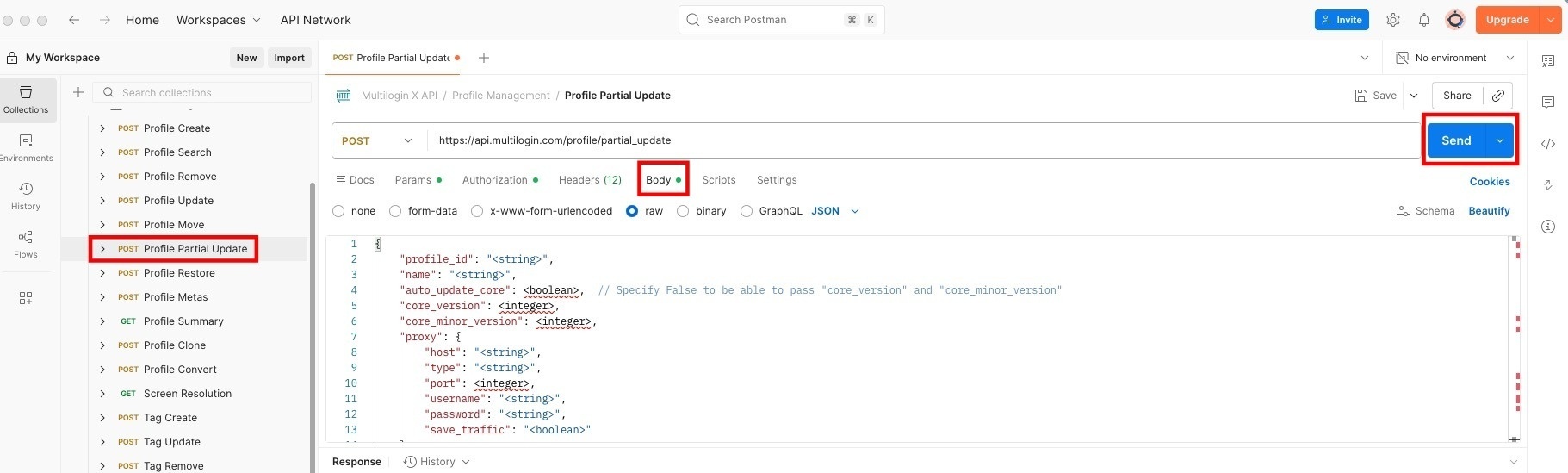Click the Search collections field
The height and width of the screenshot is (473, 1568).
201,92
